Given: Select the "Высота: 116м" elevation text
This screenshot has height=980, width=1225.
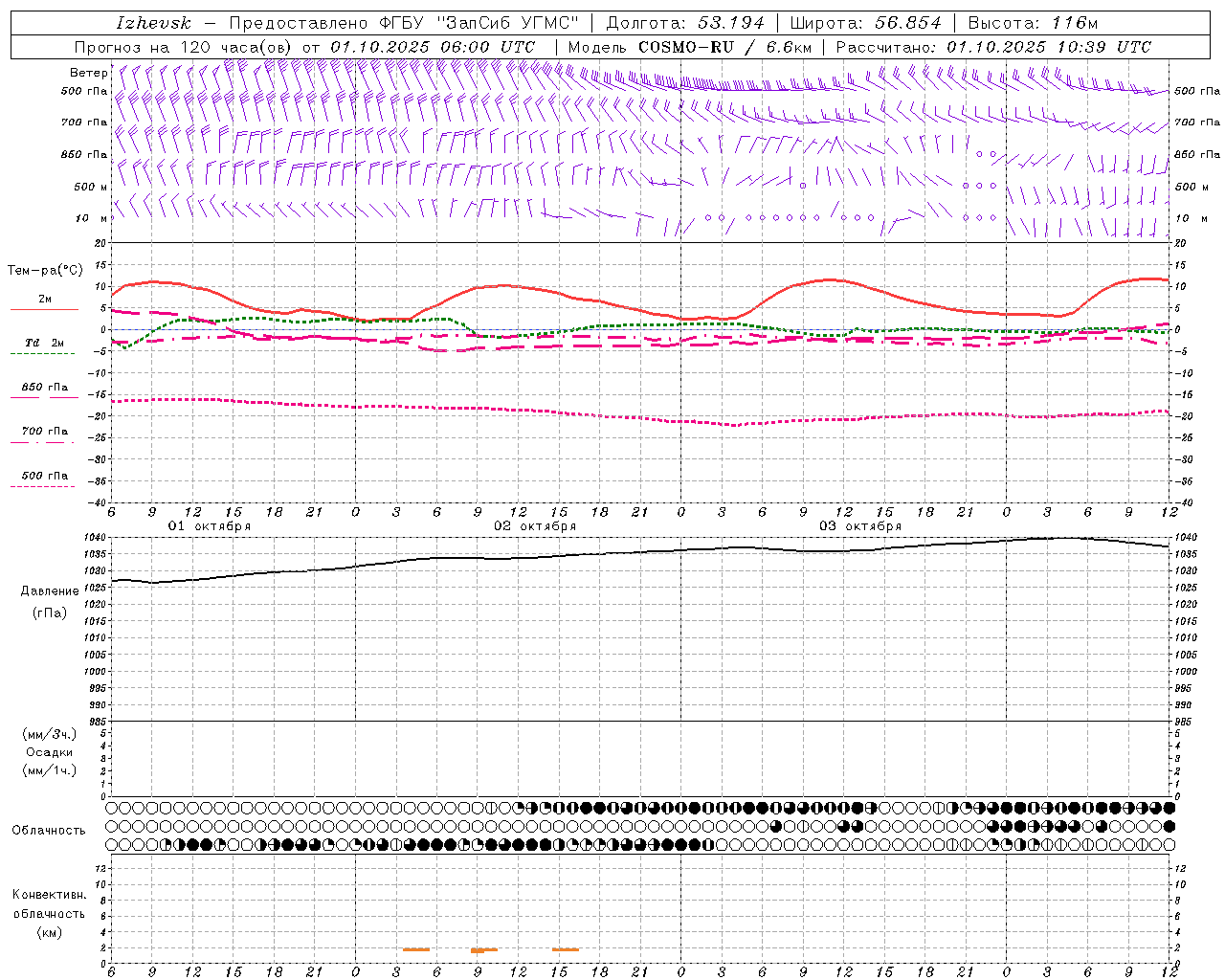Looking at the screenshot, I should [x=1033, y=23].
